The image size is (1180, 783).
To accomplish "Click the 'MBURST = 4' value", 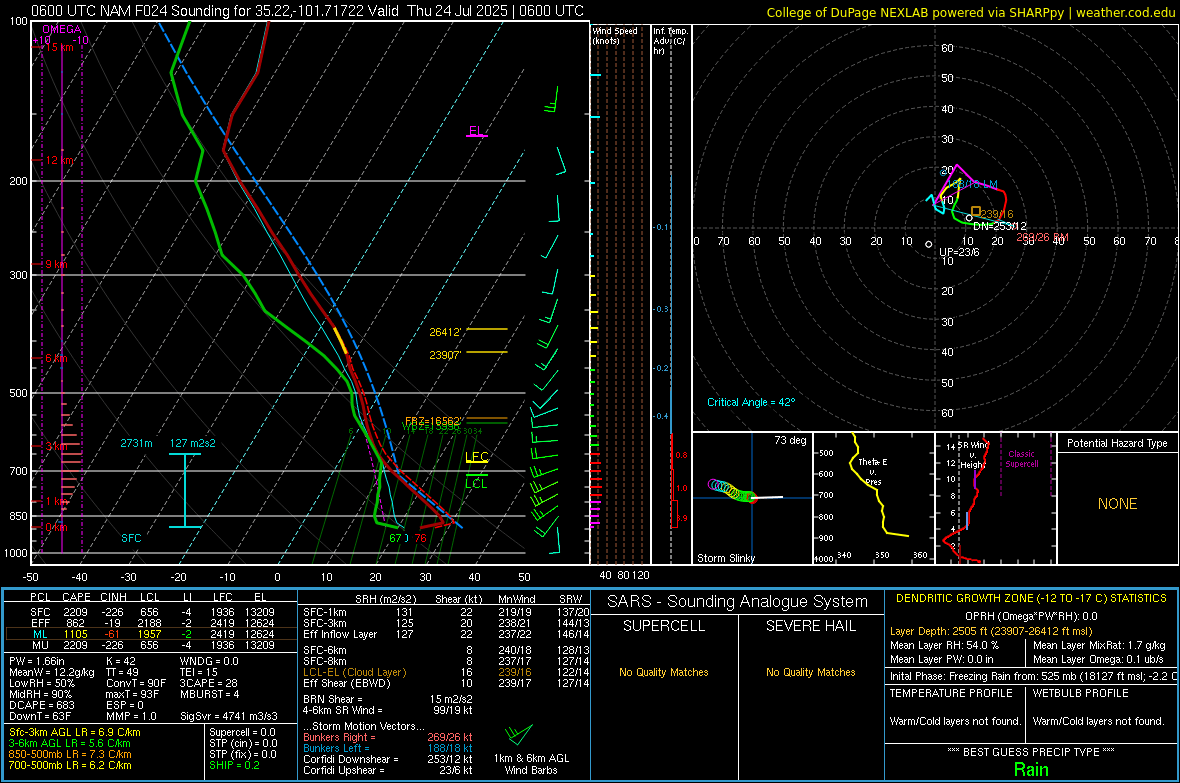I will pyautogui.click(x=209, y=693).
